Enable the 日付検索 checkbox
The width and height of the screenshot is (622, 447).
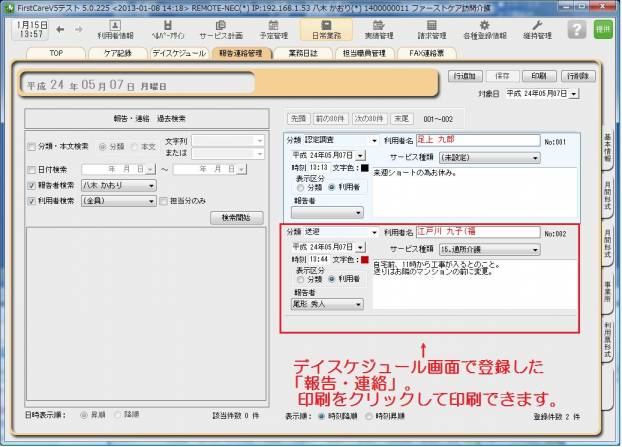point(31,169)
